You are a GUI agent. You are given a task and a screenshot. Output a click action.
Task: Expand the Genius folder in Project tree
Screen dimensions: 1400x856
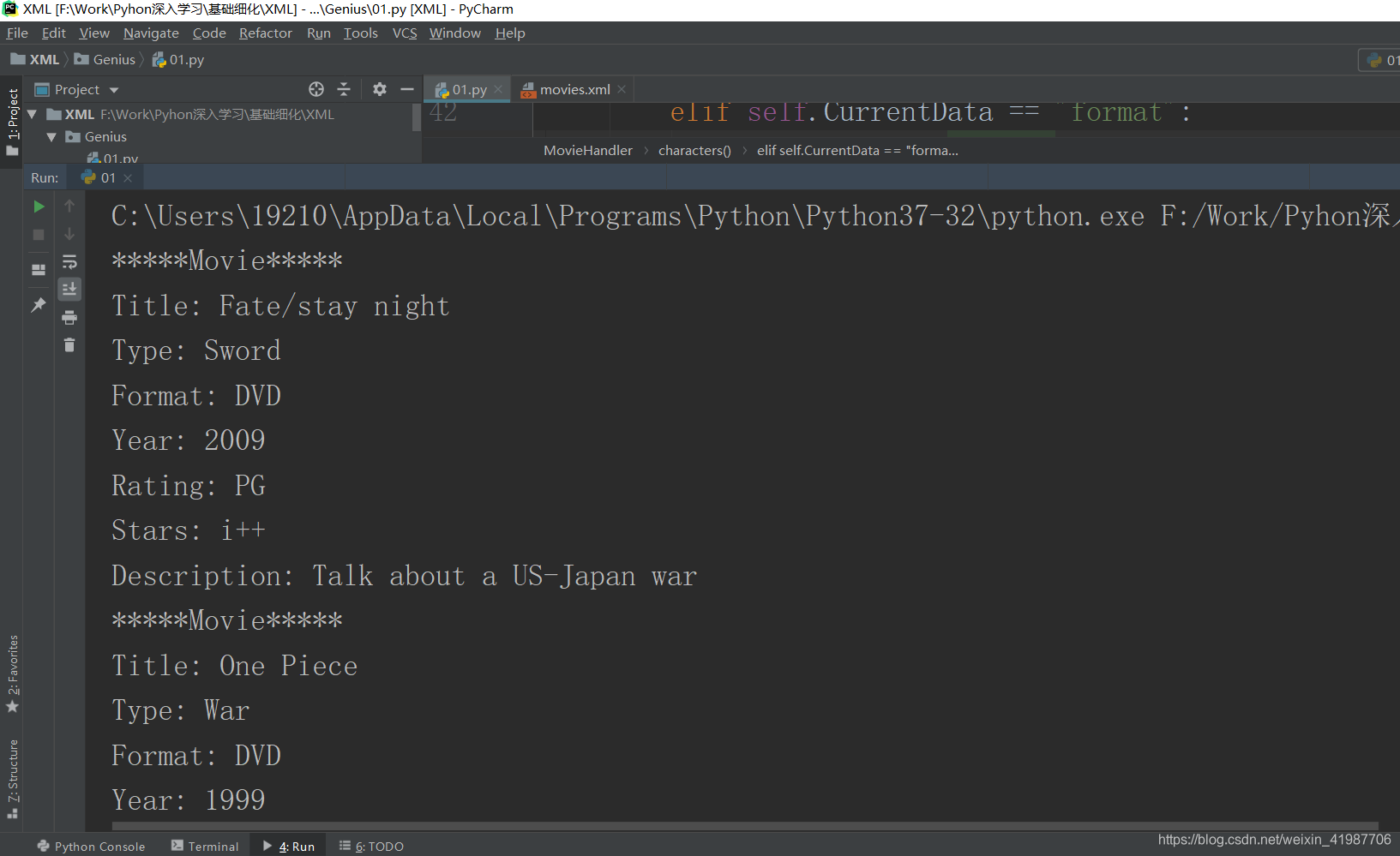51,136
